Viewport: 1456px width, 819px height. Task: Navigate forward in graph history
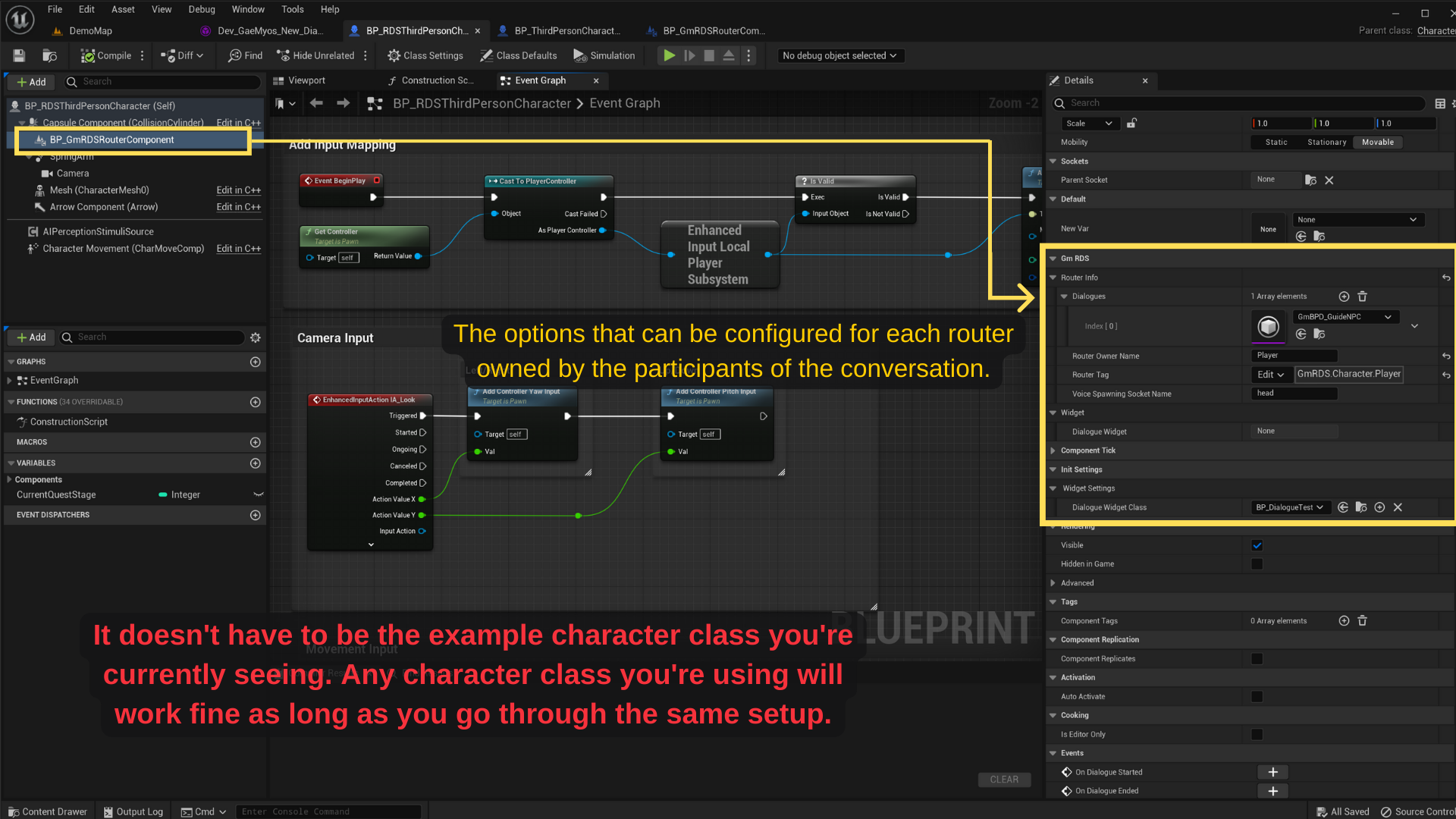coord(343,103)
